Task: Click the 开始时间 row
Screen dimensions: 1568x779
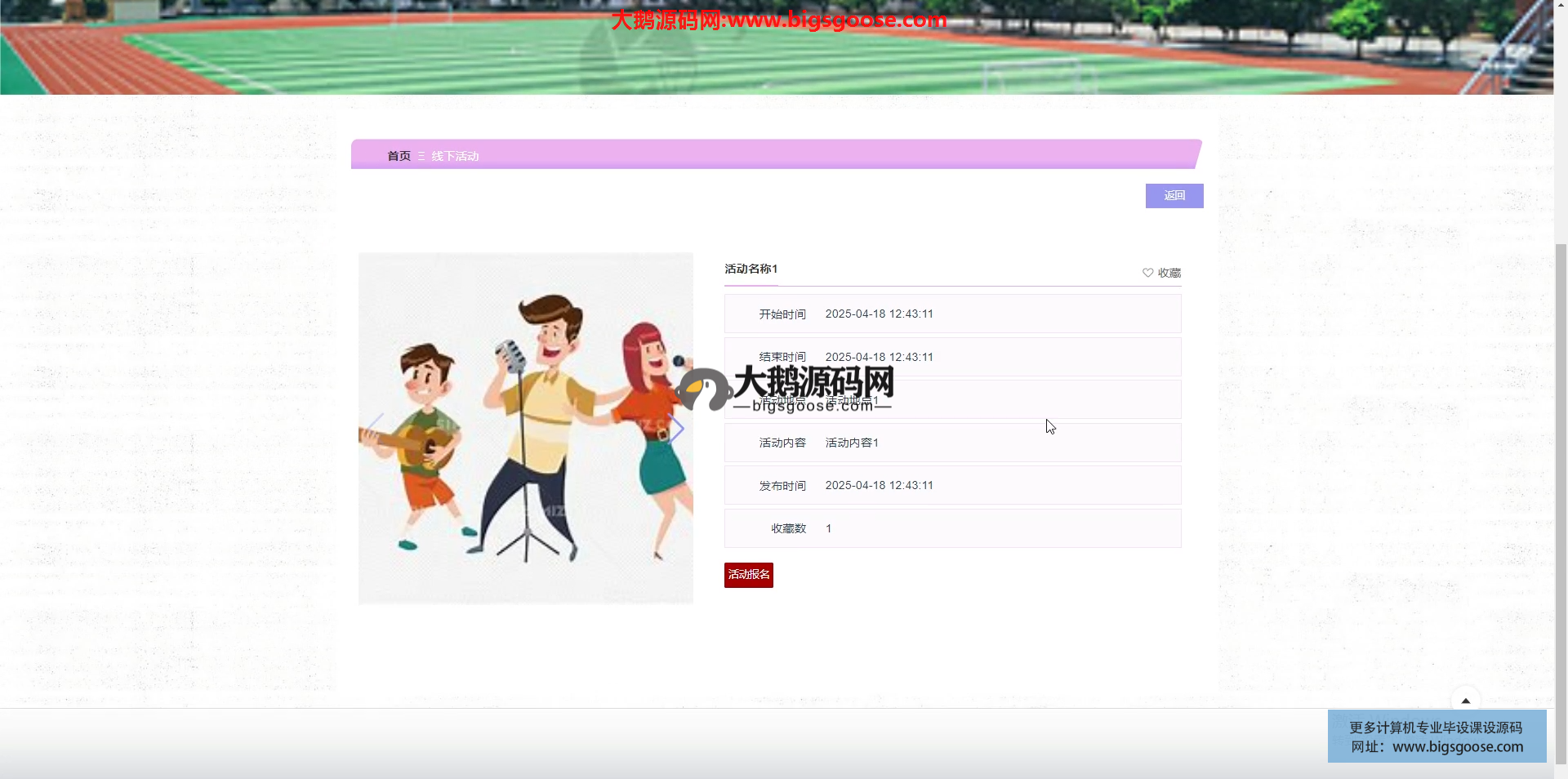Action: (x=952, y=314)
